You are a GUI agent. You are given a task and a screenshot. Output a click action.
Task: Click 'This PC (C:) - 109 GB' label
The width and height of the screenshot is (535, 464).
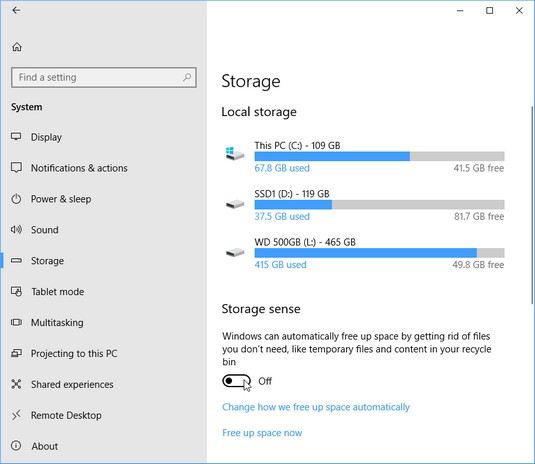pos(298,146)
